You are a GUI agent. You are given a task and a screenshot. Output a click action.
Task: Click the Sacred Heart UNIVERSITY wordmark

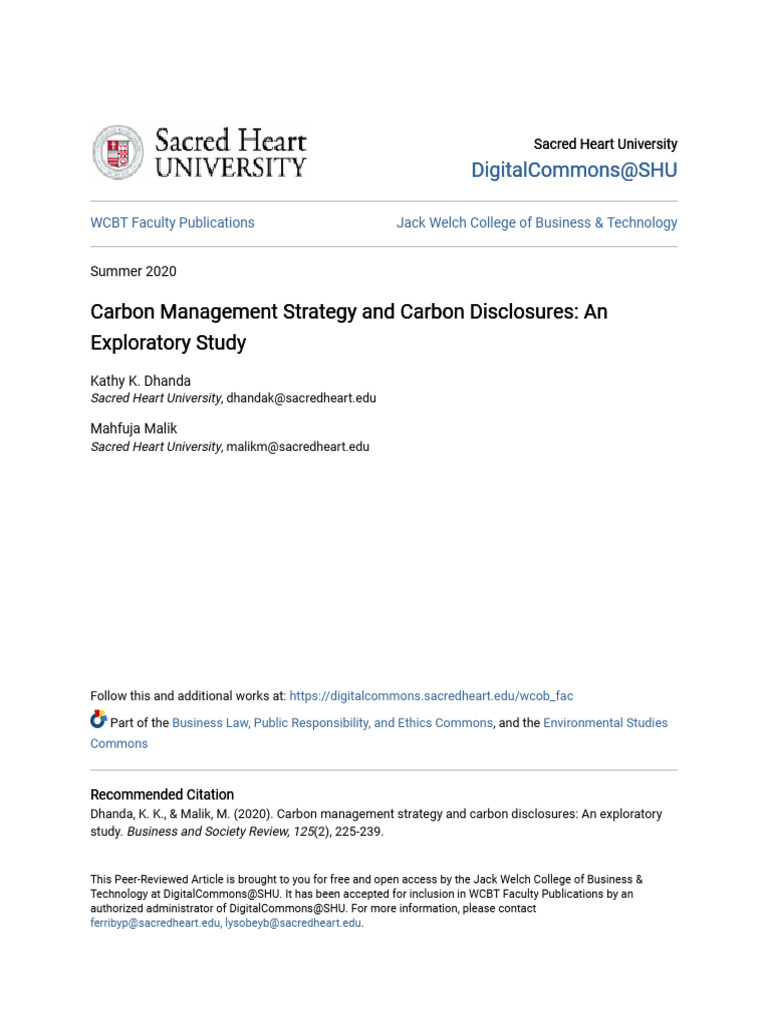click(x=231, y=153)
